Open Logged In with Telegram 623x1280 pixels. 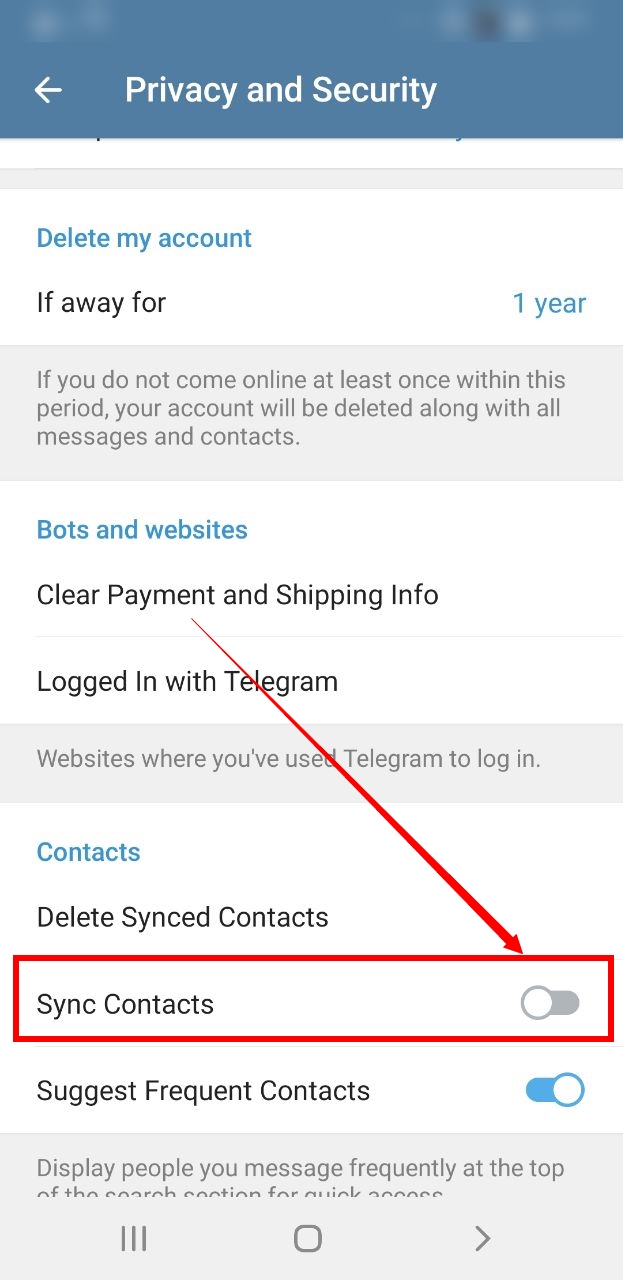[x=311, y=681]
